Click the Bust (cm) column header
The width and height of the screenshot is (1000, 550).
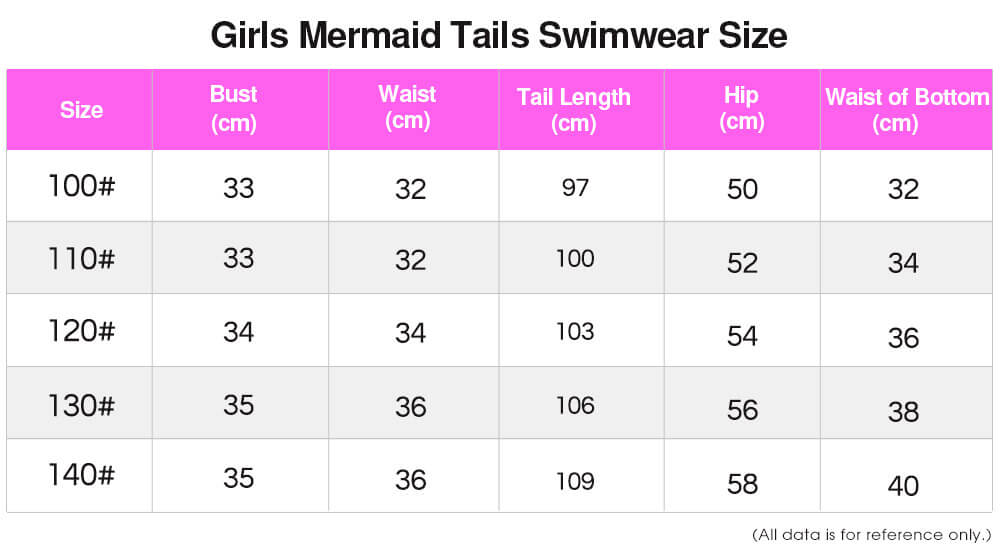[x=233, y=108]
